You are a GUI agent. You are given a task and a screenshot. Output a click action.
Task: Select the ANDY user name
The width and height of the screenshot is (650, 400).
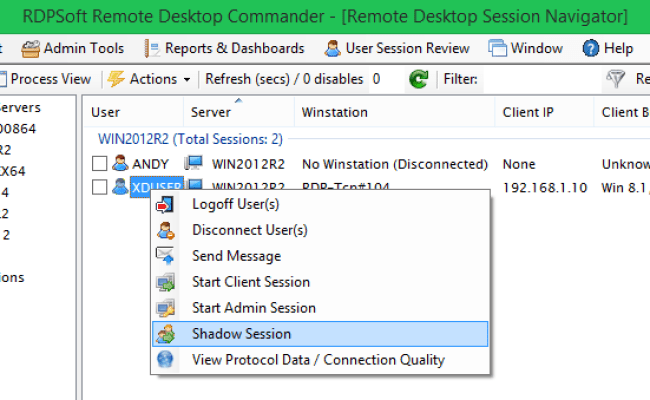(150, 164)
